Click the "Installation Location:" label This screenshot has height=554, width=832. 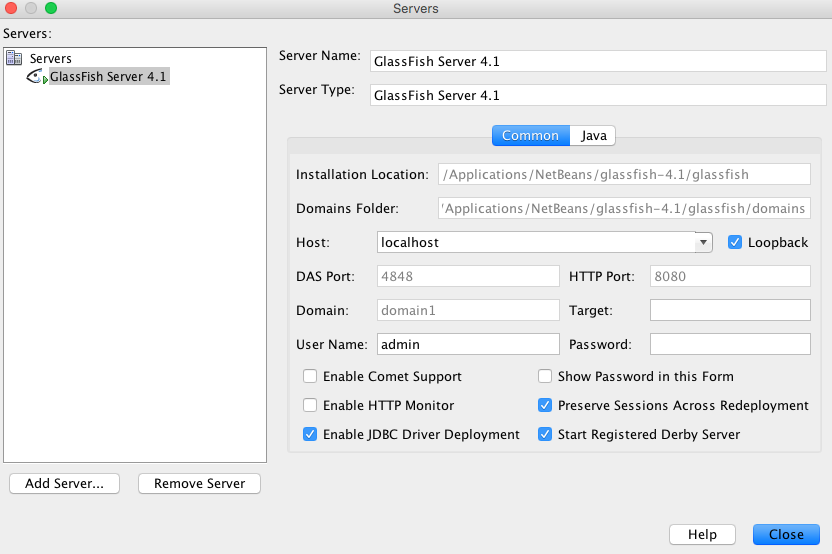[362, 175]
